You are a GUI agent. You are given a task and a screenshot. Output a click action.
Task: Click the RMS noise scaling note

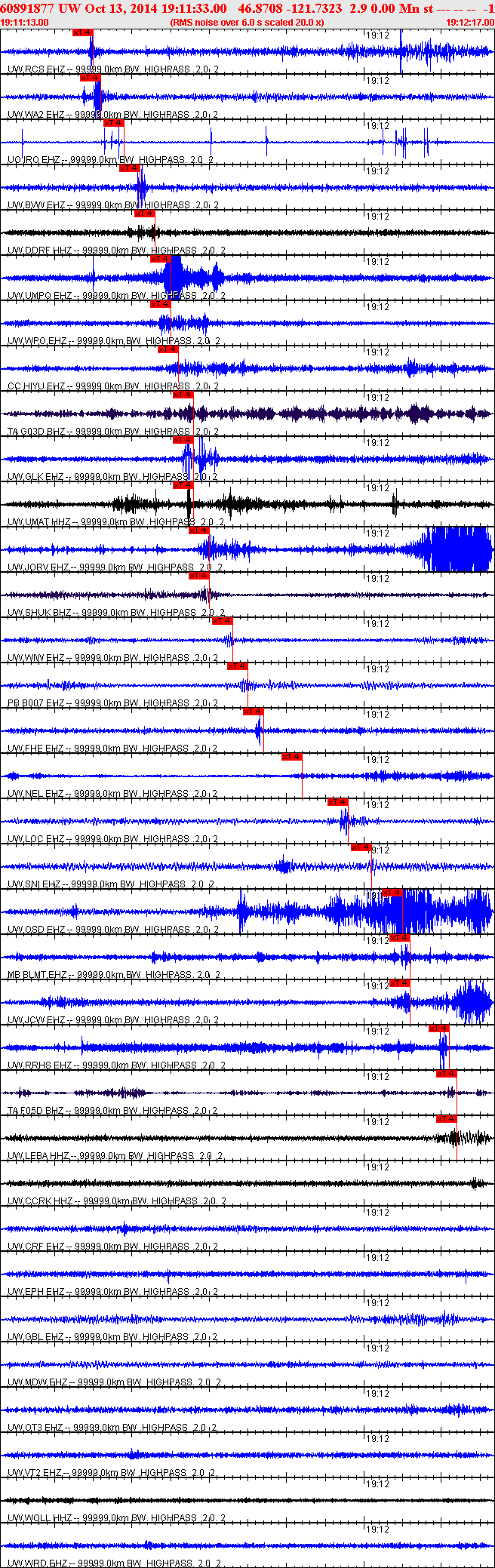[x=247, y=23]
